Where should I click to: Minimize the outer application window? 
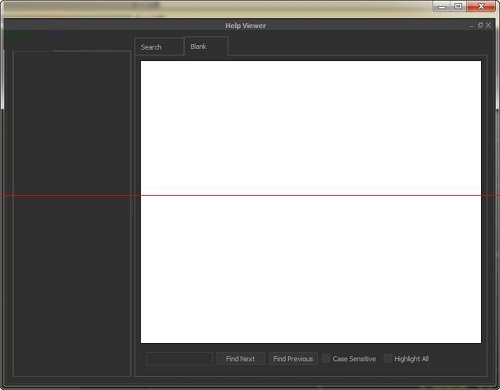[x=442, y=6]
